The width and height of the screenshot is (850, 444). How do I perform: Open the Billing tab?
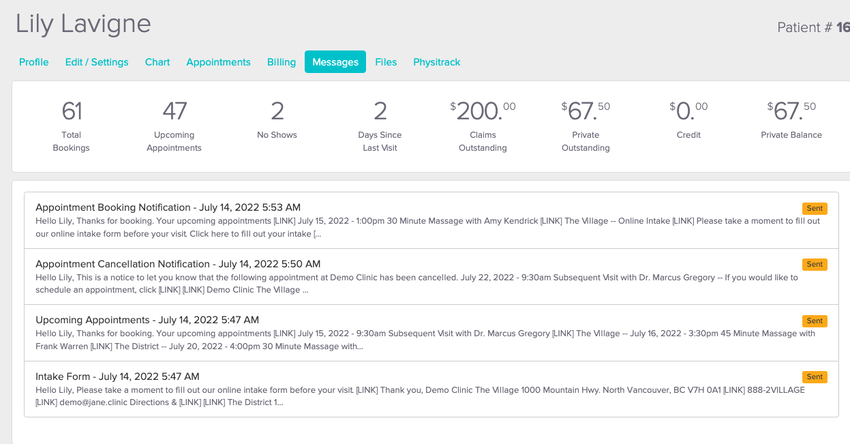point(281,62)
